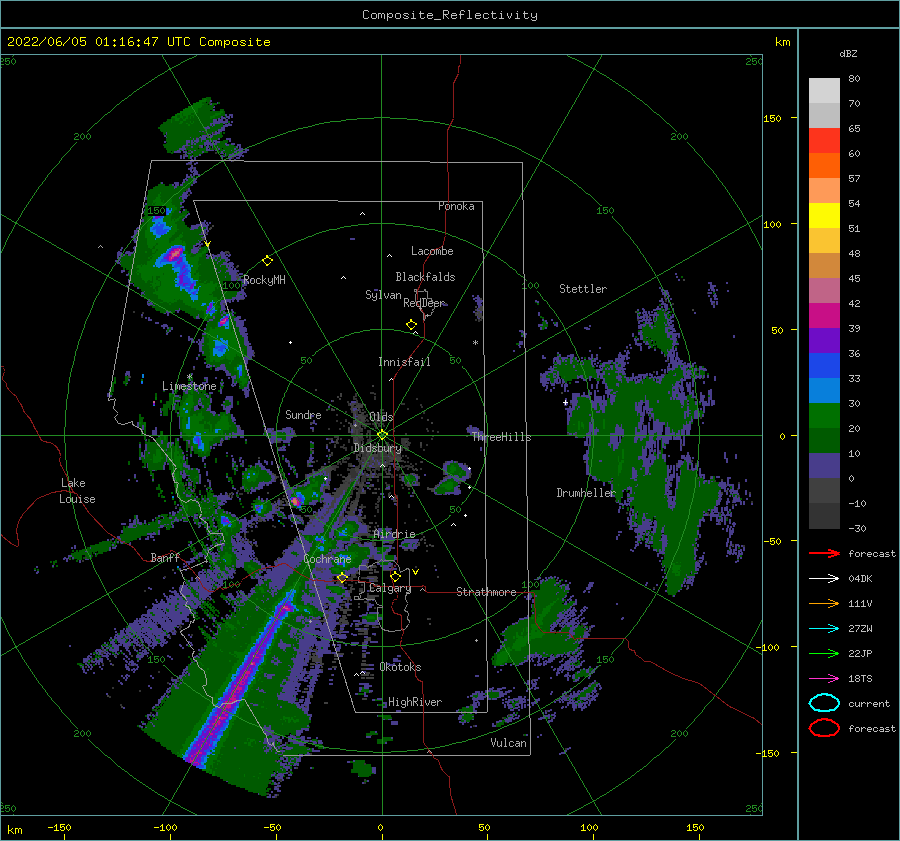Click the yellow diamond marker near RockyMH
The width and height of the screenshot is (900, 841).
click(x=267, y=261)
